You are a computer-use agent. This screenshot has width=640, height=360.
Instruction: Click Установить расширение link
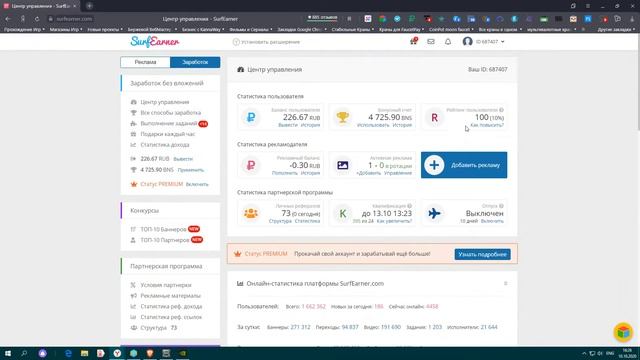[x=266, y=42]
